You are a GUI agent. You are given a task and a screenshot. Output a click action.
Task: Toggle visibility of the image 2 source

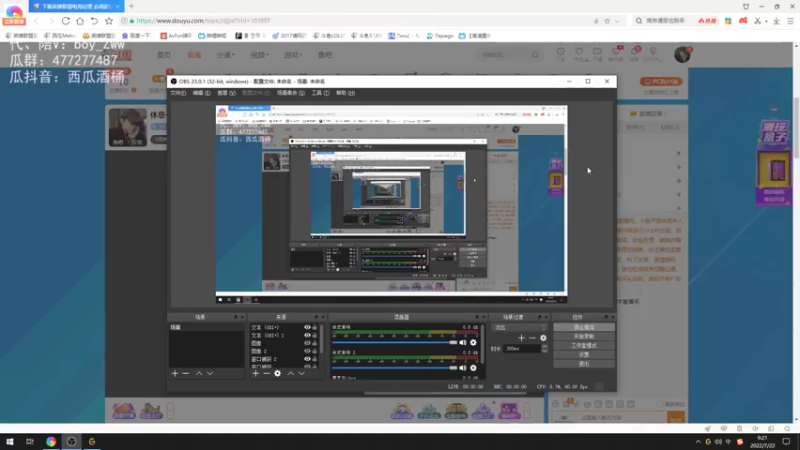tap(307, 351)
